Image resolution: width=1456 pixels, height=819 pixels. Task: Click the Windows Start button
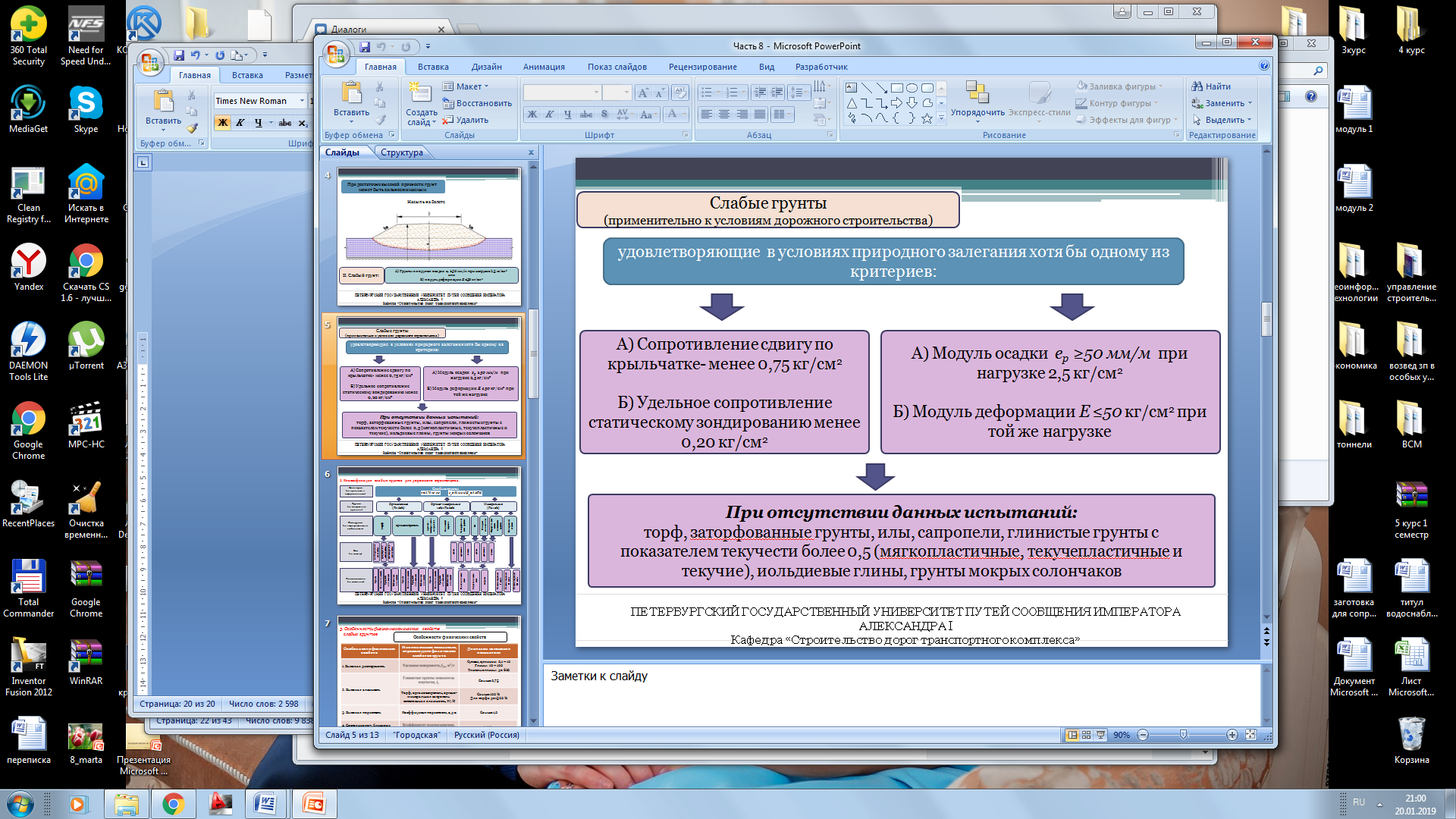click(x=20, y=804)
